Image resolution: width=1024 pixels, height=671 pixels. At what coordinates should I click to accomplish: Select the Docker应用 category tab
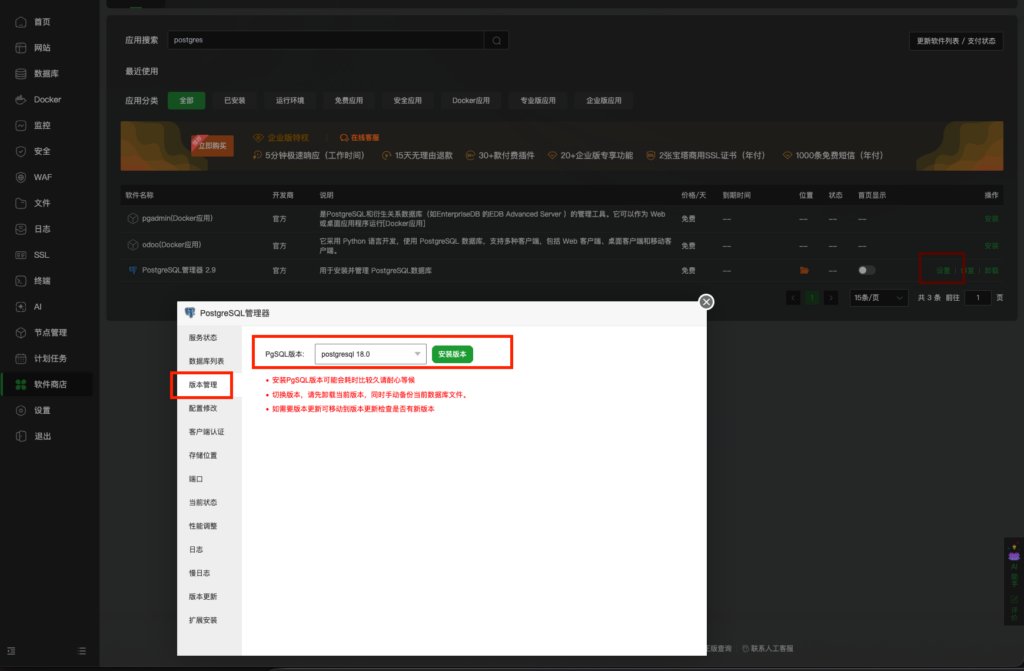click(471, 101)
